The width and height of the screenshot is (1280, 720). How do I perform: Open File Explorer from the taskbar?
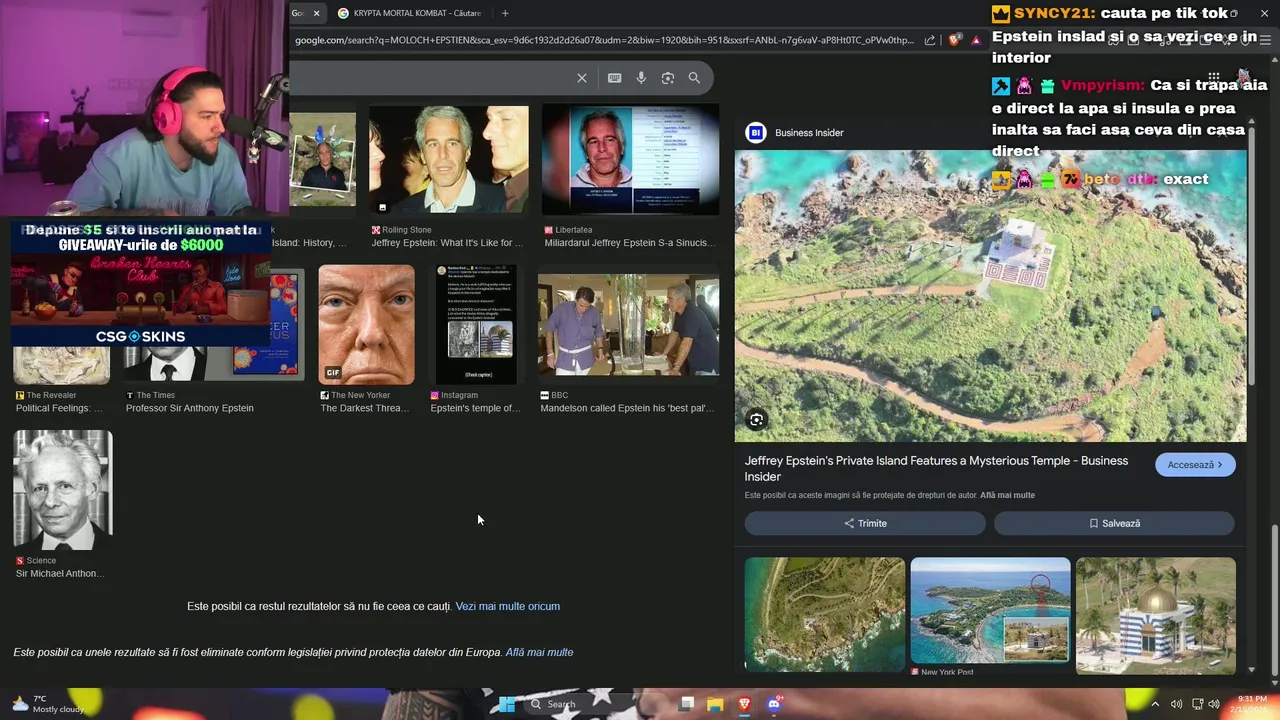[x=715, y=704]
